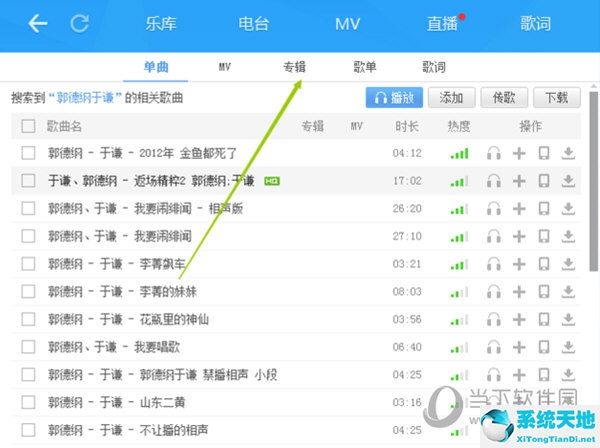Check the box for 山东二黄

point(28,402)
